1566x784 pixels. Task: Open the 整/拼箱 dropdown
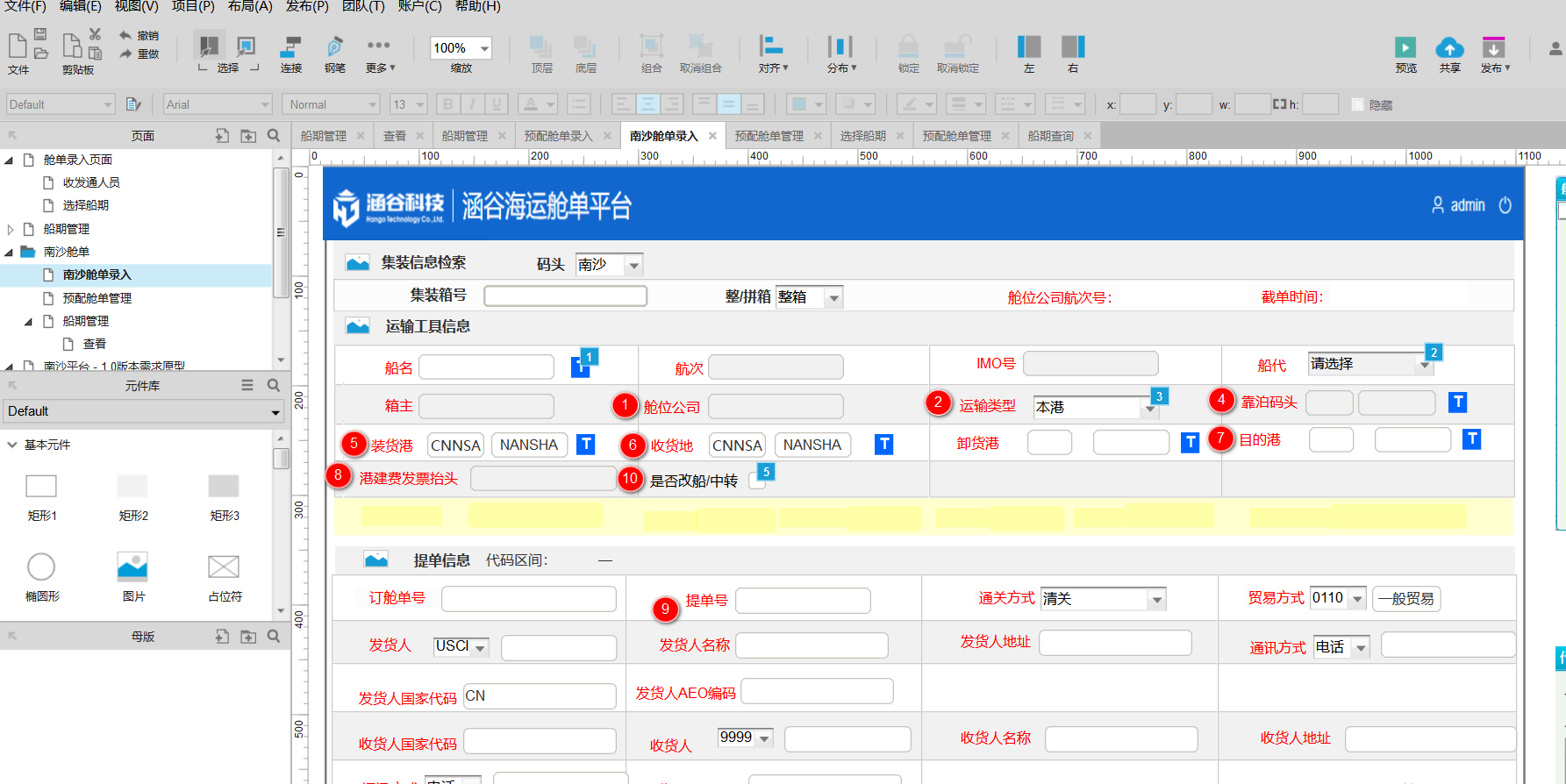pos(809,297)
